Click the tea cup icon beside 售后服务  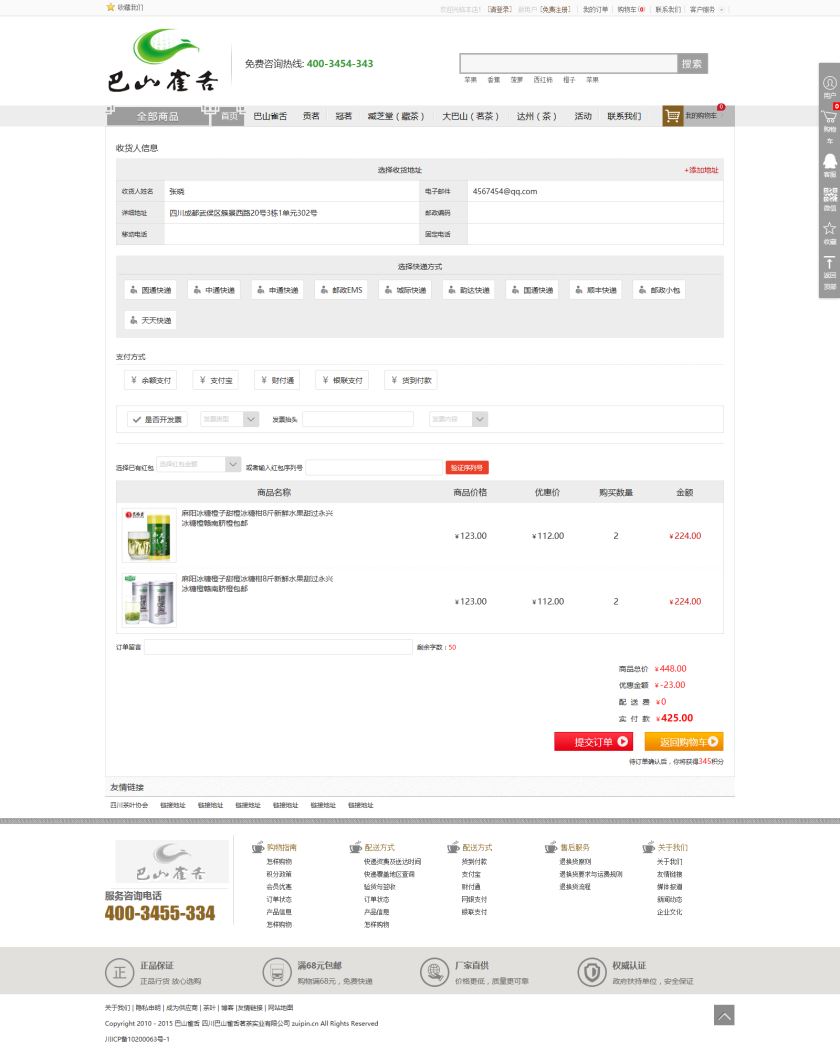click(x=551, y=847)
